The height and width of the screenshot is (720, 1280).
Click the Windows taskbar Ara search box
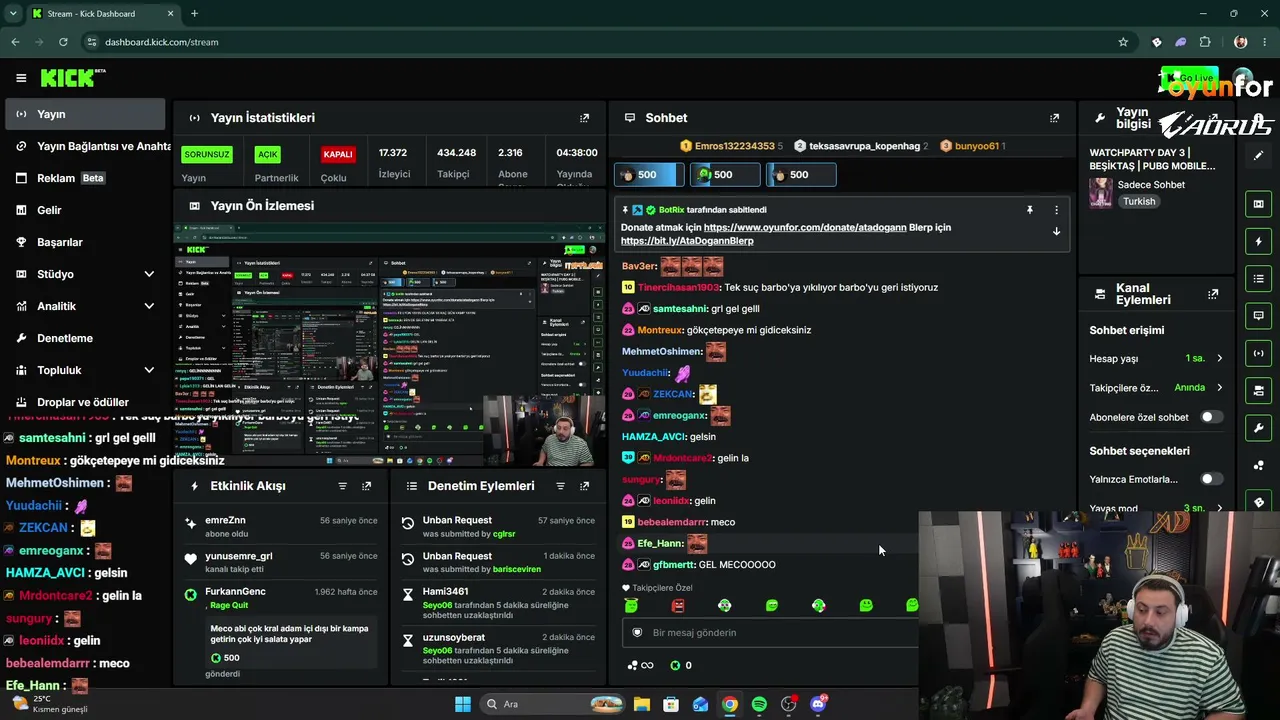coord(554,704)
